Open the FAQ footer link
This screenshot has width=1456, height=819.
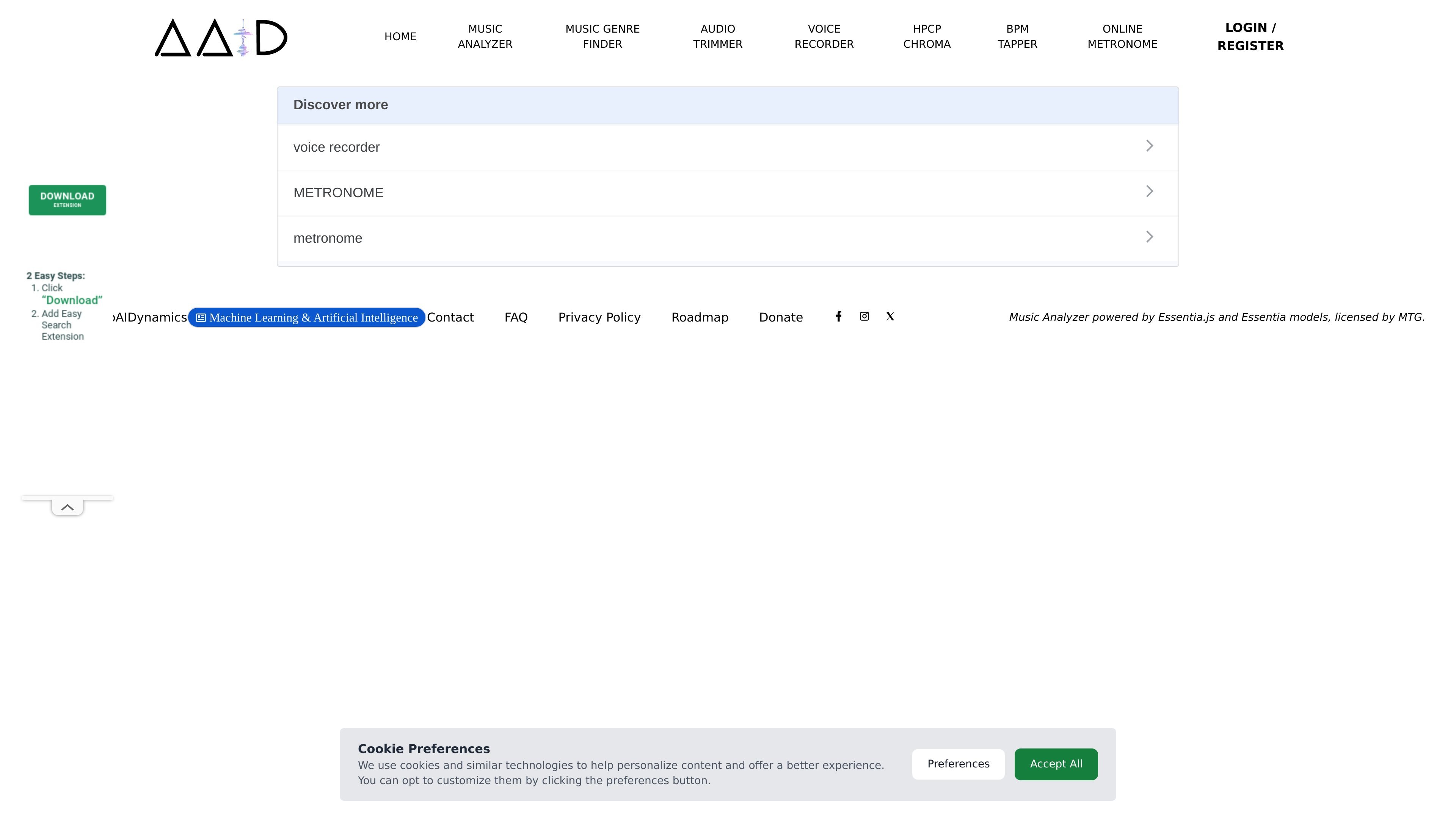pos(516,317)
